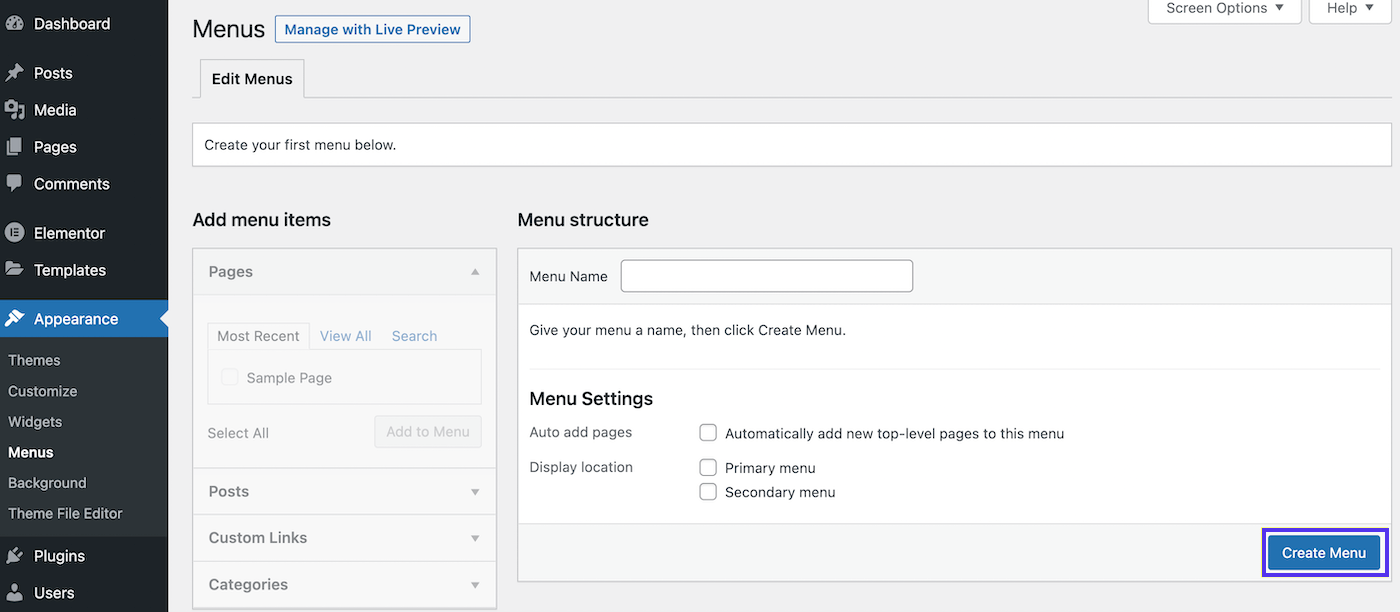Click the Plugins plug icon

tap(14, 556)
